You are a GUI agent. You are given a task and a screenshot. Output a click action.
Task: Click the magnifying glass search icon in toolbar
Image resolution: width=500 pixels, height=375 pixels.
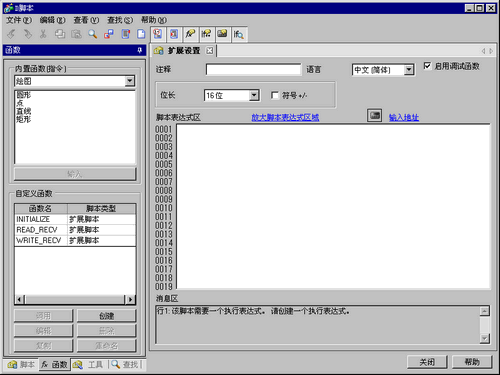92,34
